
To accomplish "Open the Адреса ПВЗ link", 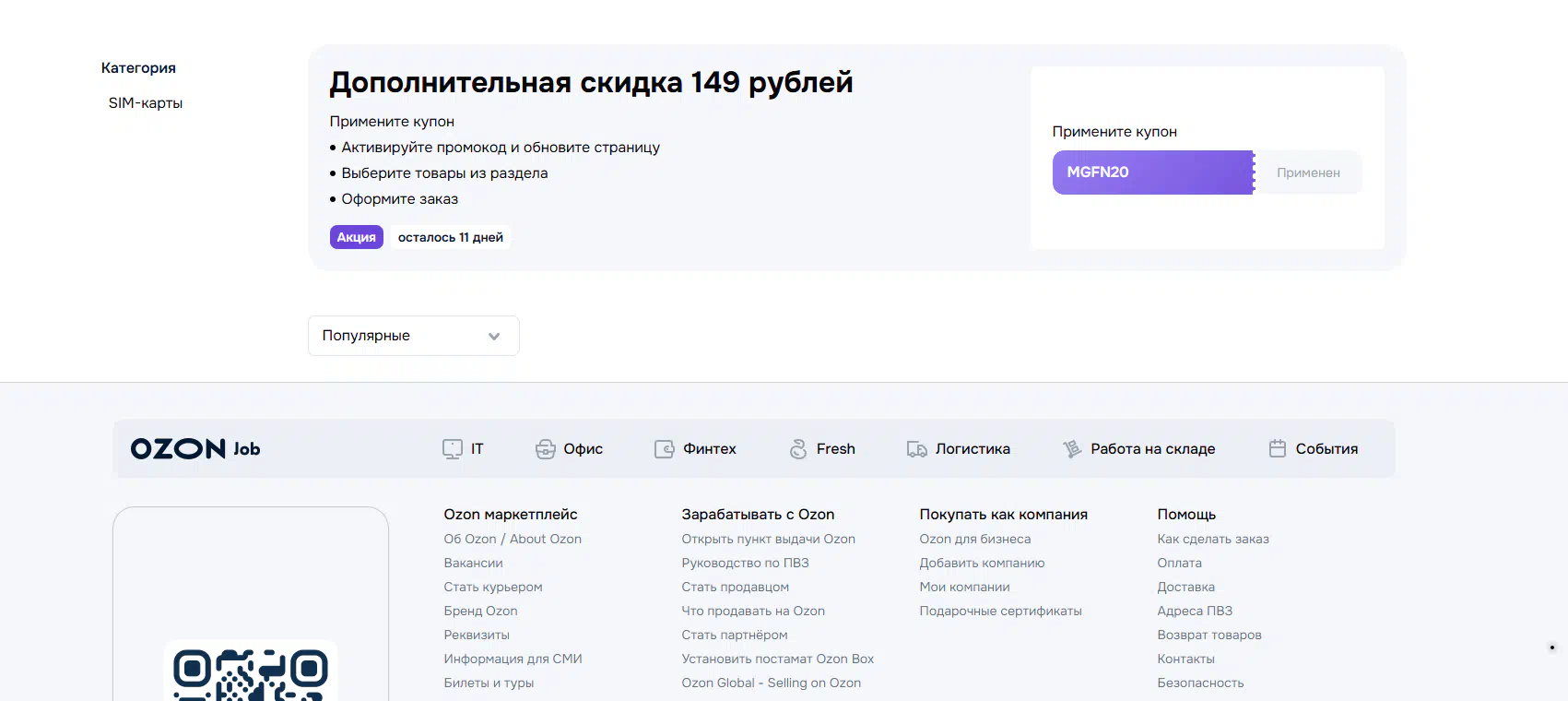I will coord(1195,612).
